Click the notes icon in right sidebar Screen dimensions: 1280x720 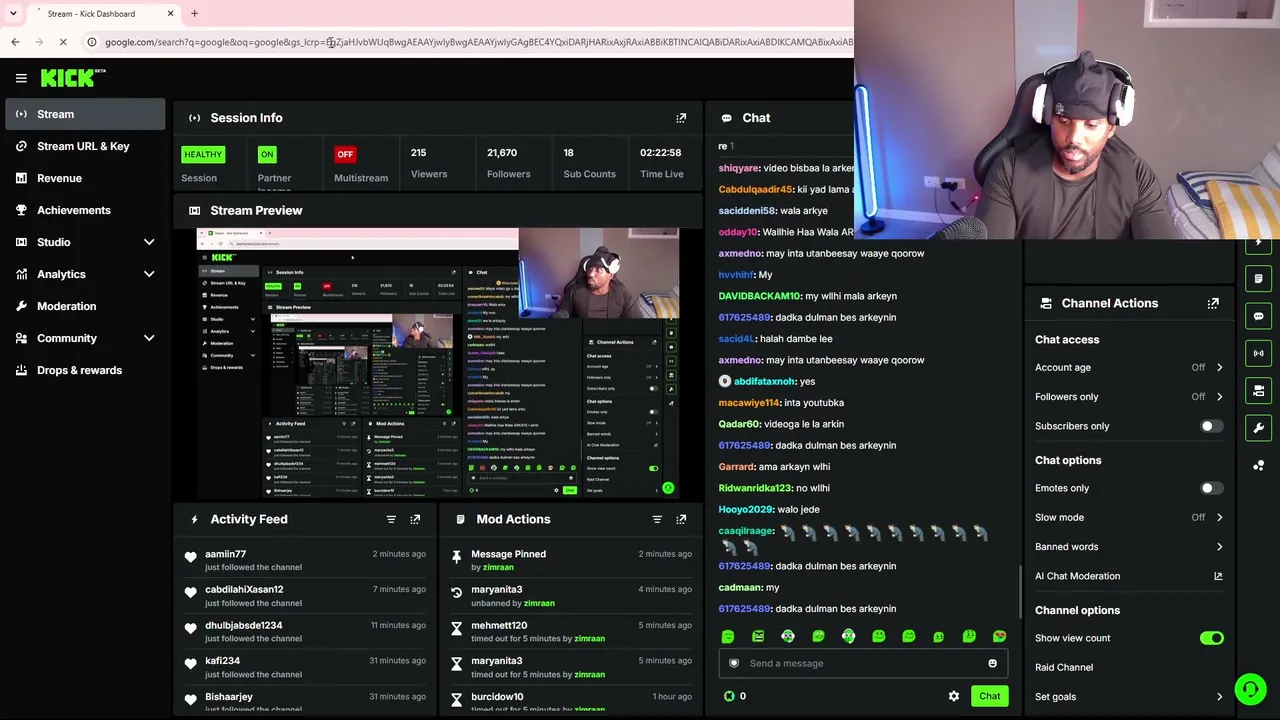1259,279
